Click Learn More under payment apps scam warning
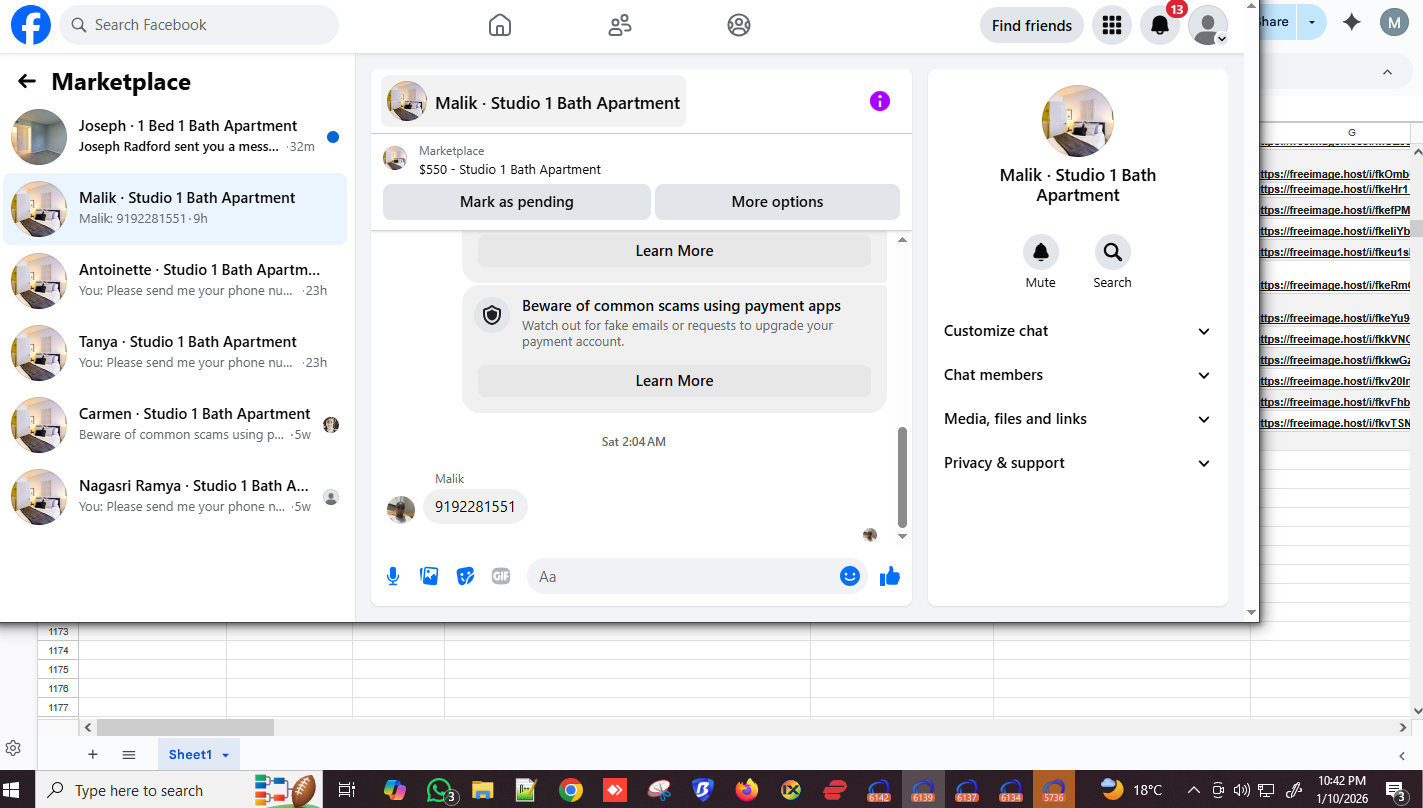The height and width of the screenshot is (808, 1423). (x=674, y=381)
